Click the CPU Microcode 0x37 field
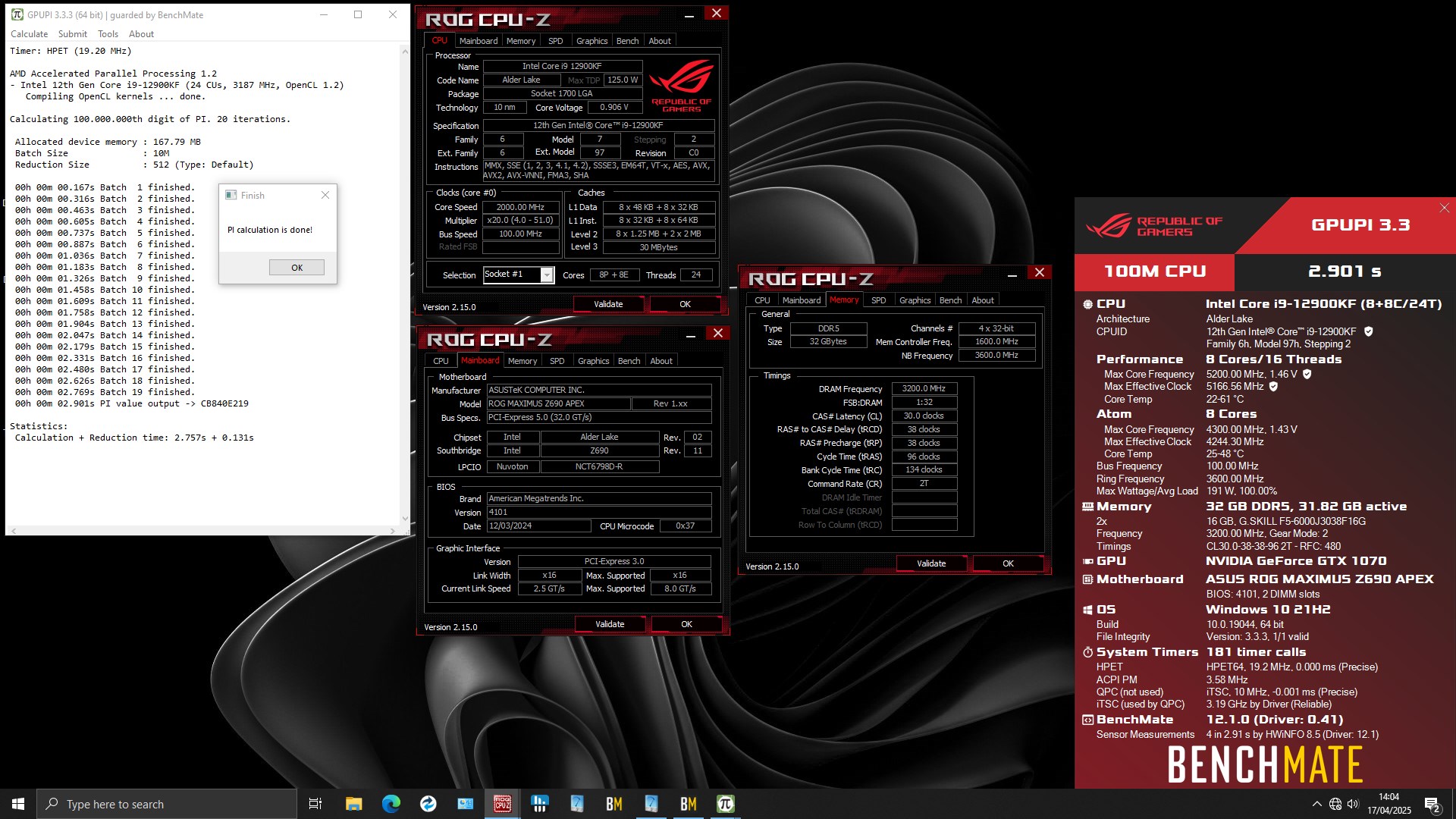 685,526
